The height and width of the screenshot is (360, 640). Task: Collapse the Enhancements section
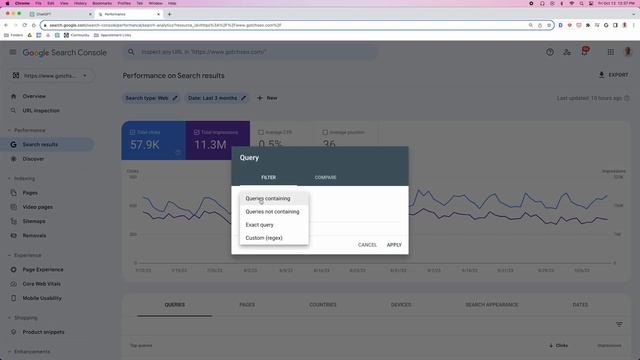coord(29,351)
